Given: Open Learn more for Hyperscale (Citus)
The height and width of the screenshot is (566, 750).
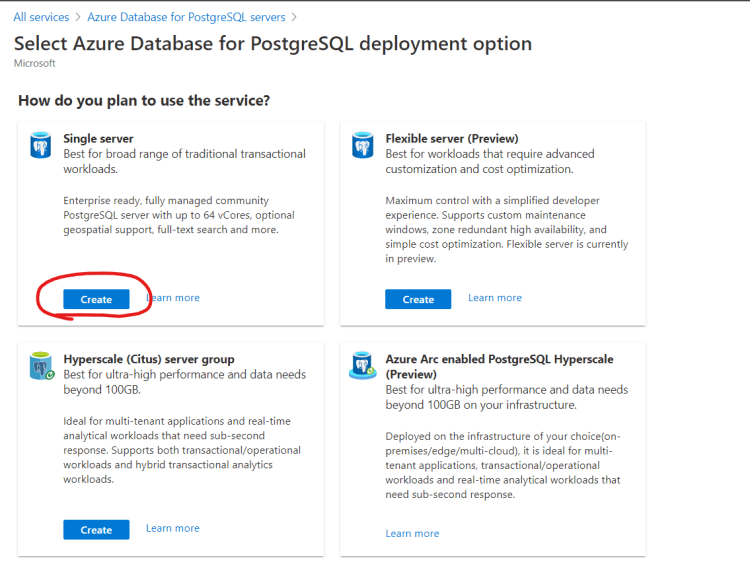Looking at the screenshot, I should pyautogui.click(x=173, y=528).
